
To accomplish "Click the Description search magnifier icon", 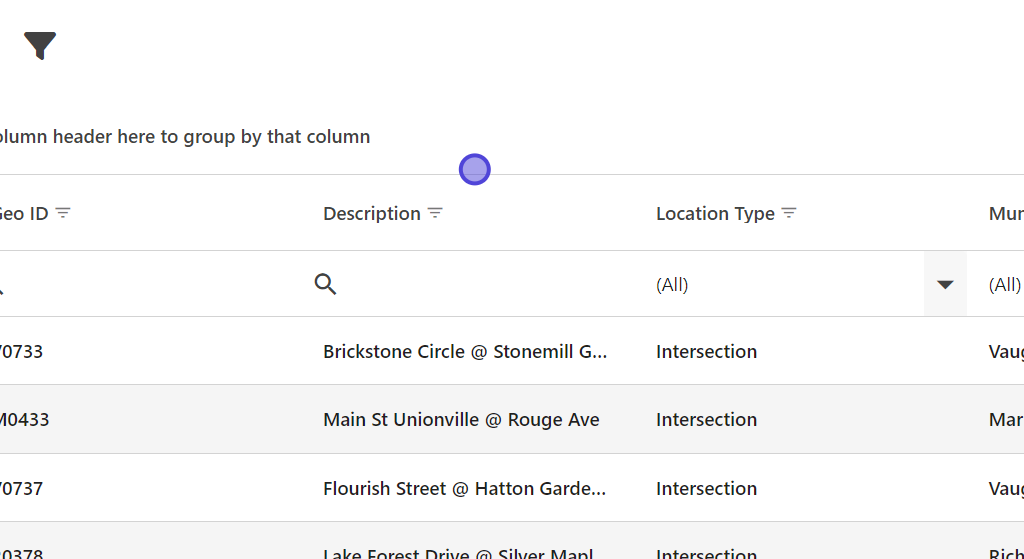I will pos(325,284).
